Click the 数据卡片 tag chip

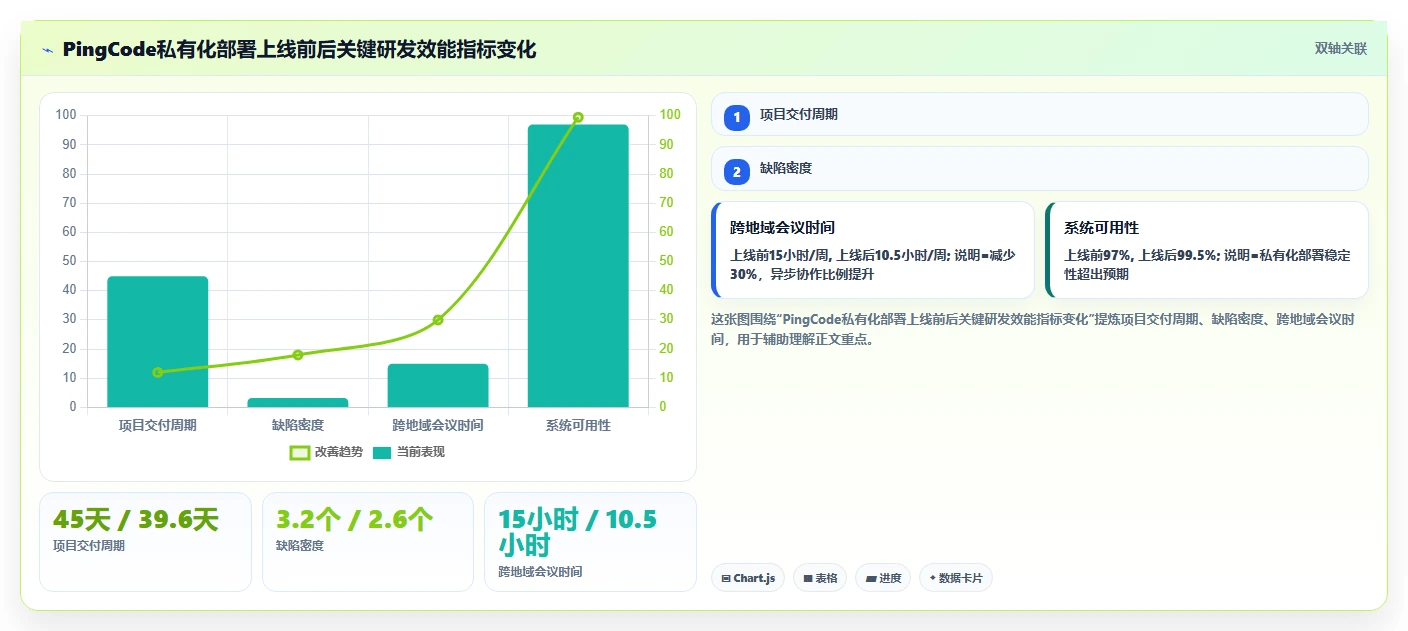pyautogui.click(x=956, y=578)
